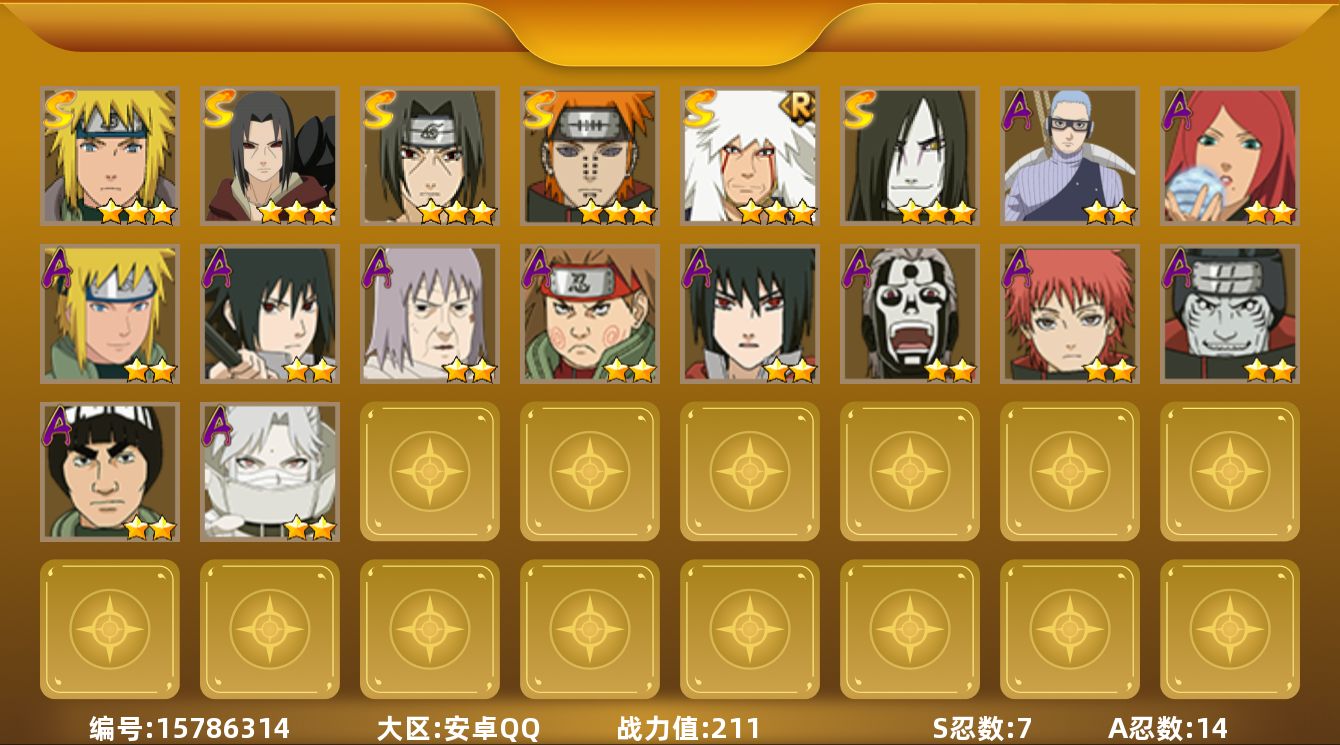This screenshot has width=1340, height=745.
Task: Click Choji with the red headband
Action: coord(590,314)
